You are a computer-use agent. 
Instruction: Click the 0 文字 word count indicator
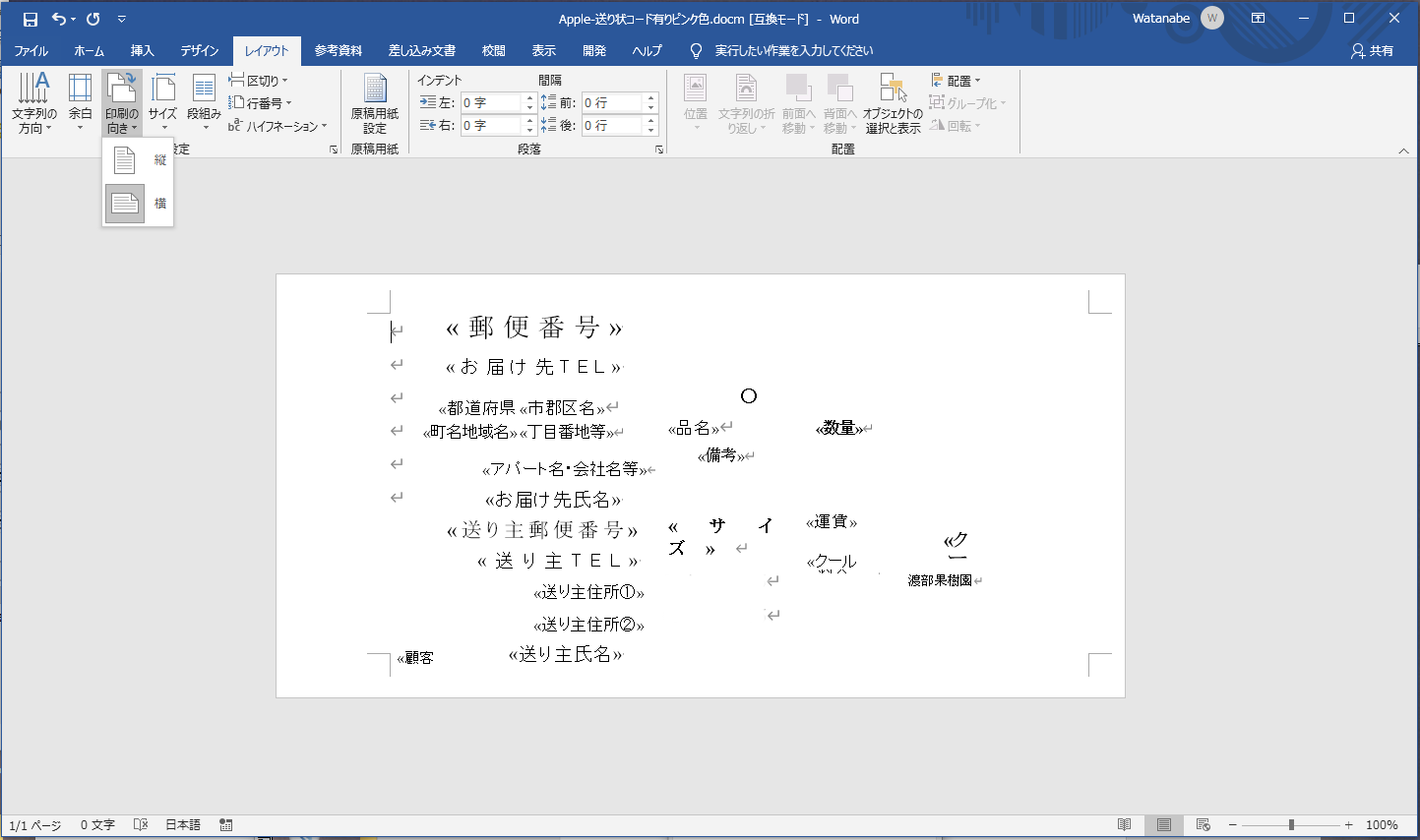click(x=97, y=825)
